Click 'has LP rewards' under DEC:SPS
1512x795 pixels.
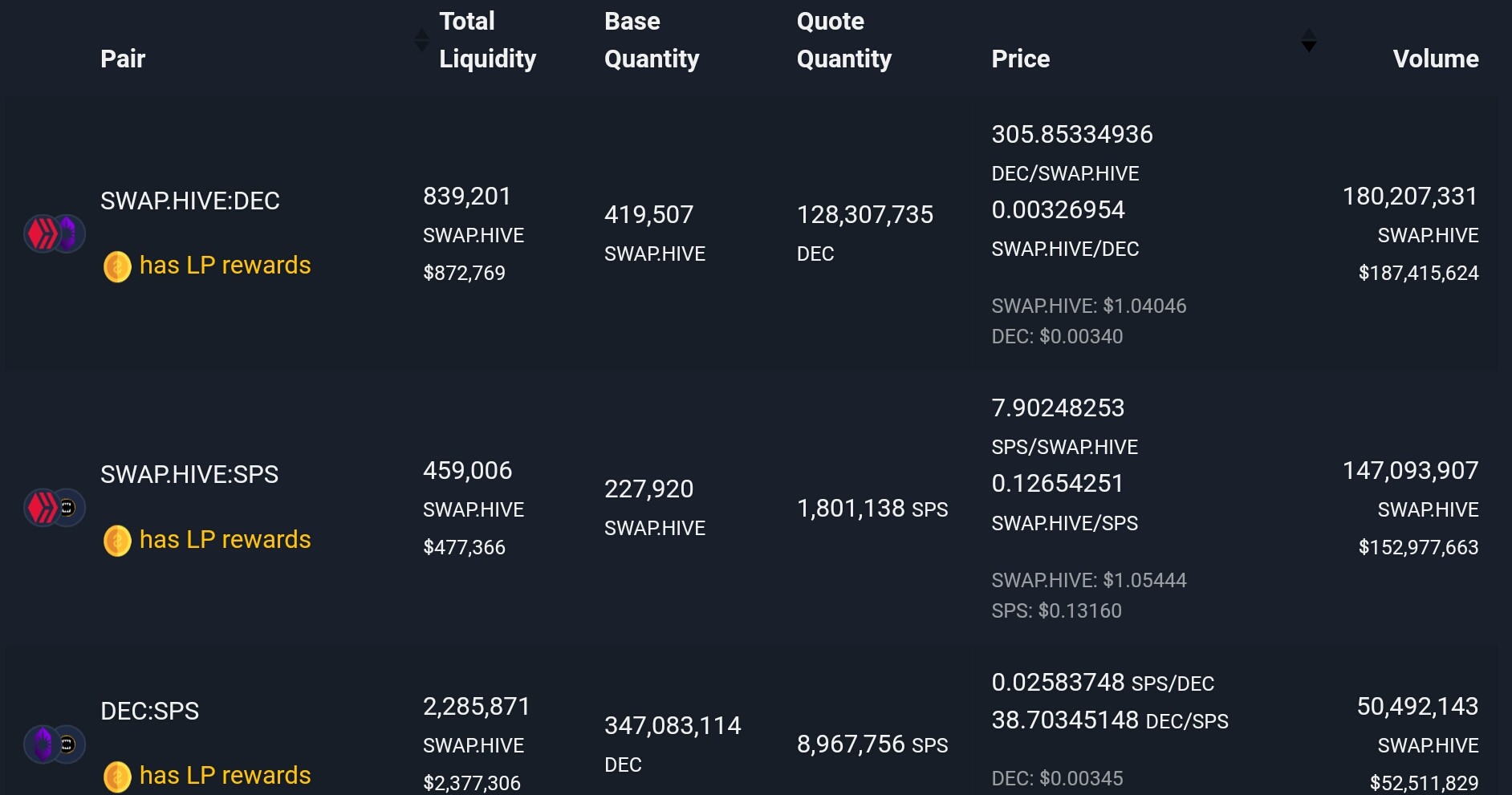click(225, 776)
